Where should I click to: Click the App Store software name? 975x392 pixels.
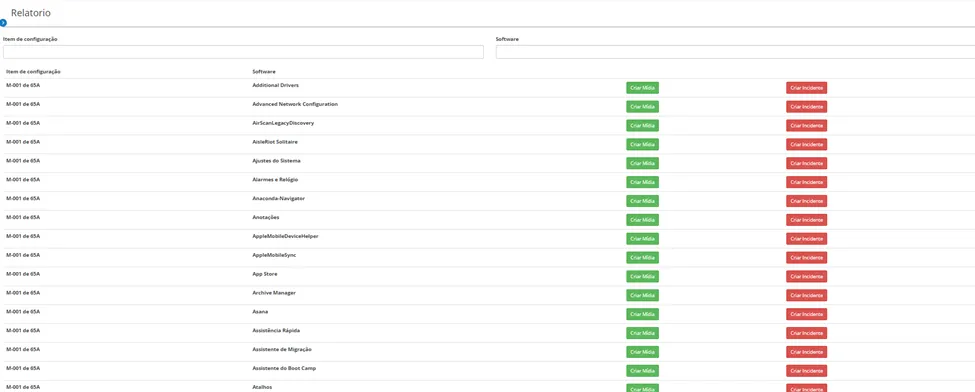click(264, 274)
